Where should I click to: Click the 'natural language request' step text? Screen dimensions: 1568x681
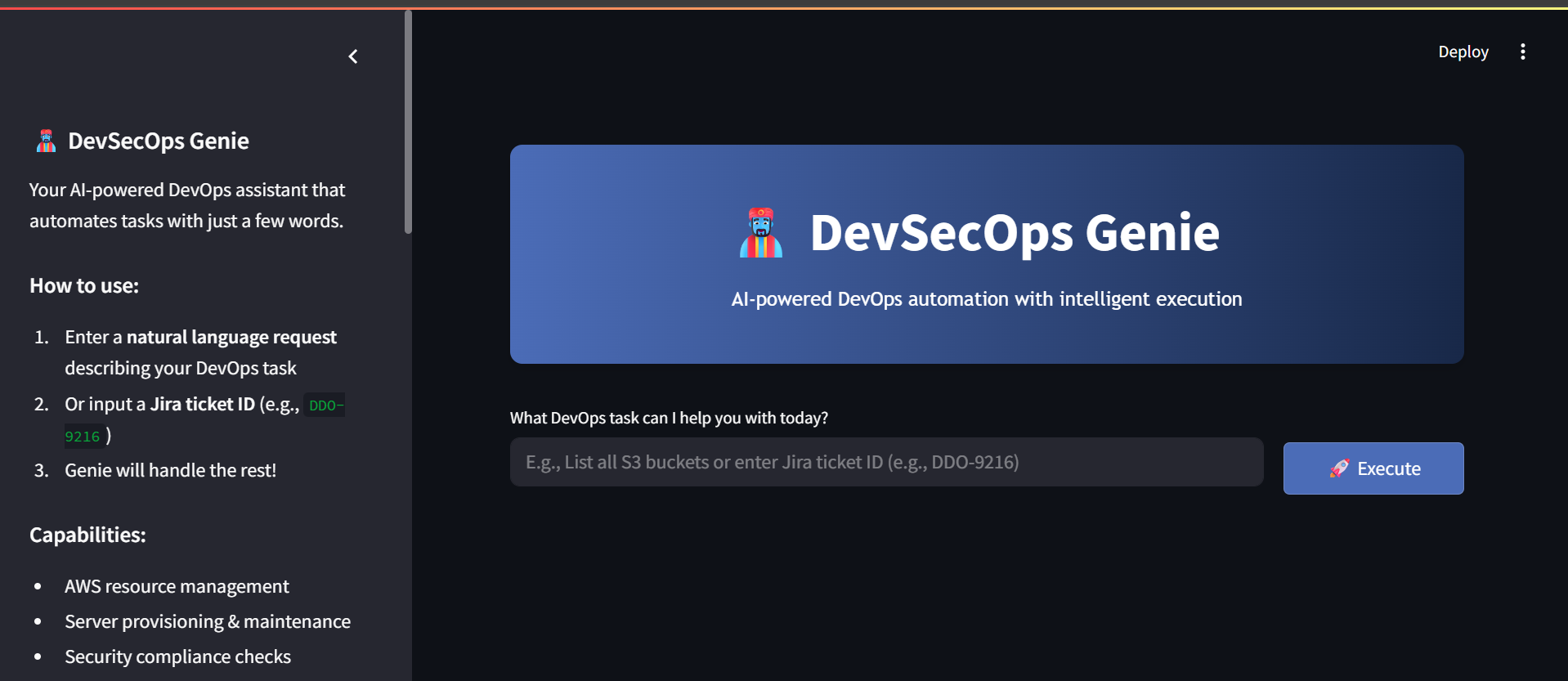tap(231, 337)
